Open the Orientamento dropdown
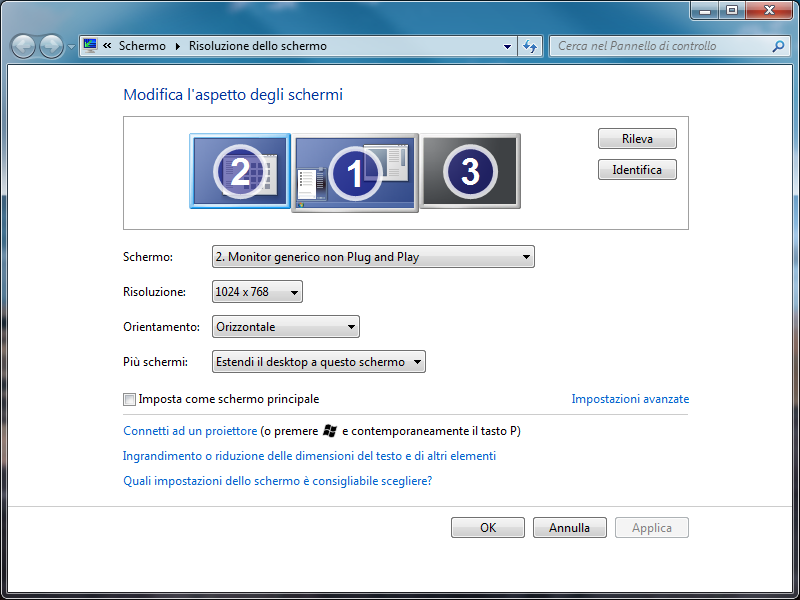This screenshot has width=800, height=600. [x=285, y=327]
